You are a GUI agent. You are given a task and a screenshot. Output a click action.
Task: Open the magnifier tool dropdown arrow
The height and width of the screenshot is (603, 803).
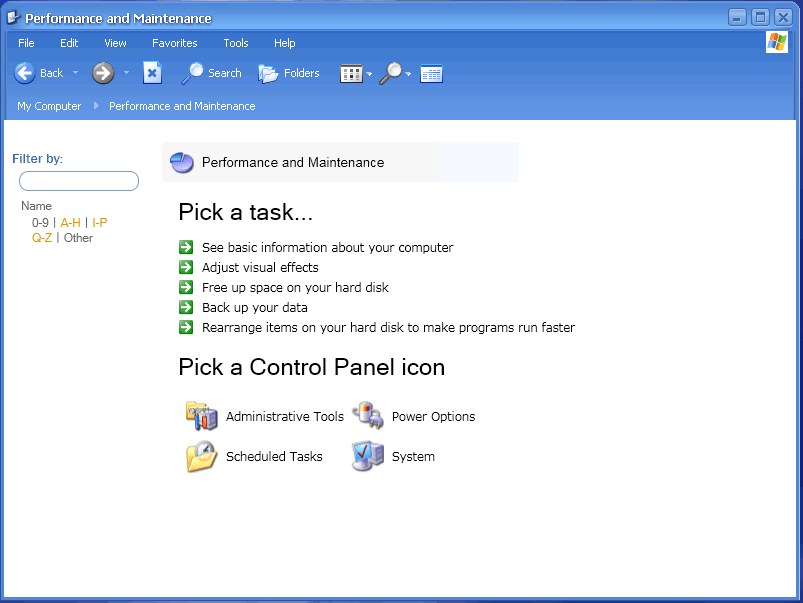point(408,74)
